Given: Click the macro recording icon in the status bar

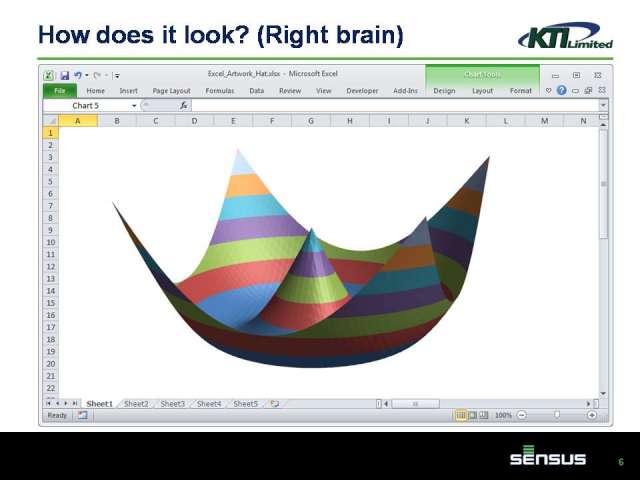Looking at the screenshot, I should click(82, 416).
